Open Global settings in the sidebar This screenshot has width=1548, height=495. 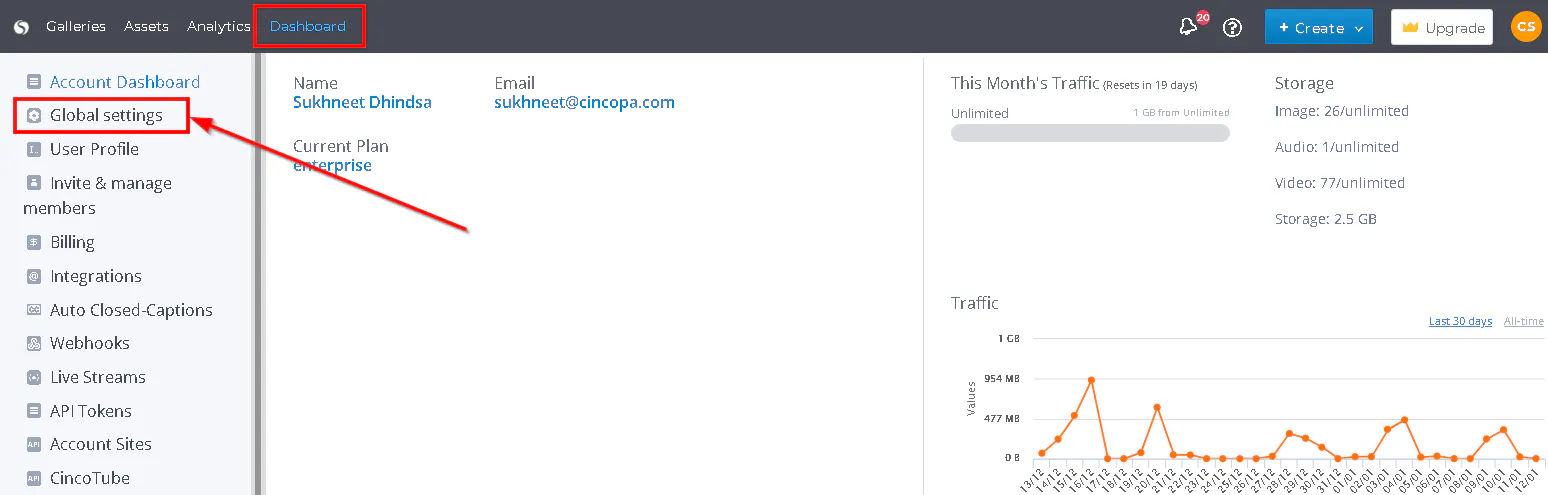pos(106,116)
